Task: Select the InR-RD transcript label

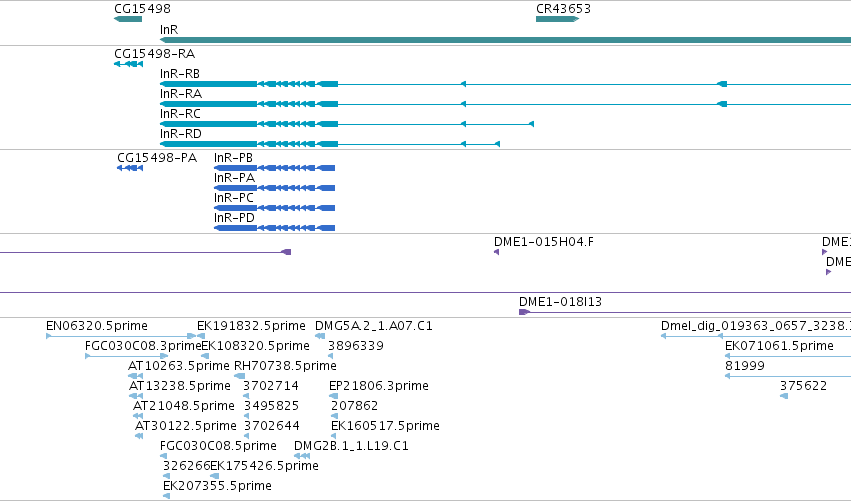Action: pos(181,134)
